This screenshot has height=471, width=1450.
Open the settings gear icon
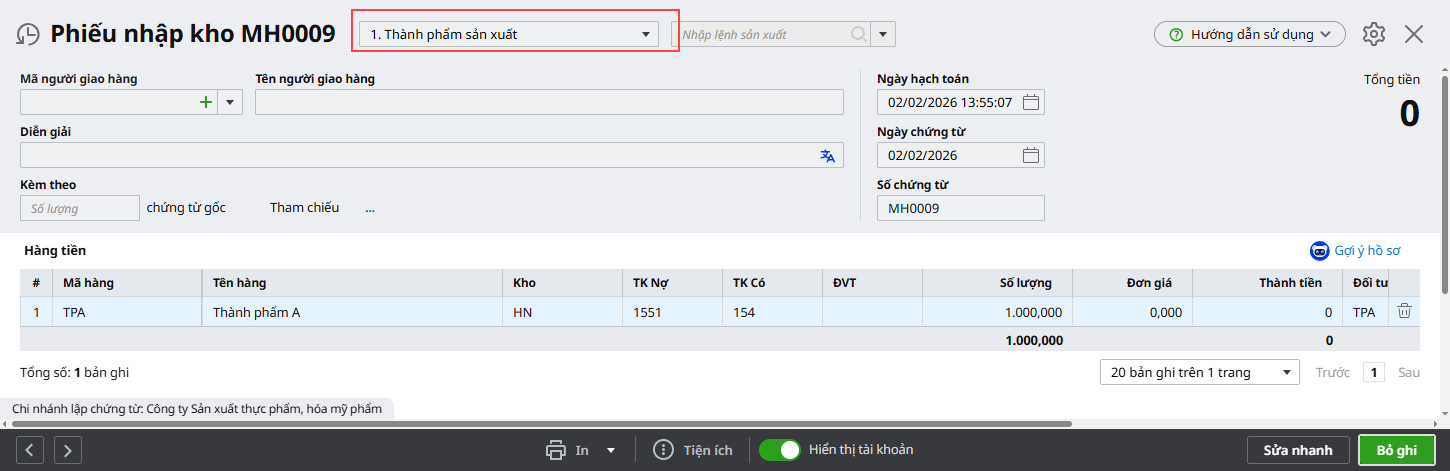point(1374,34)
